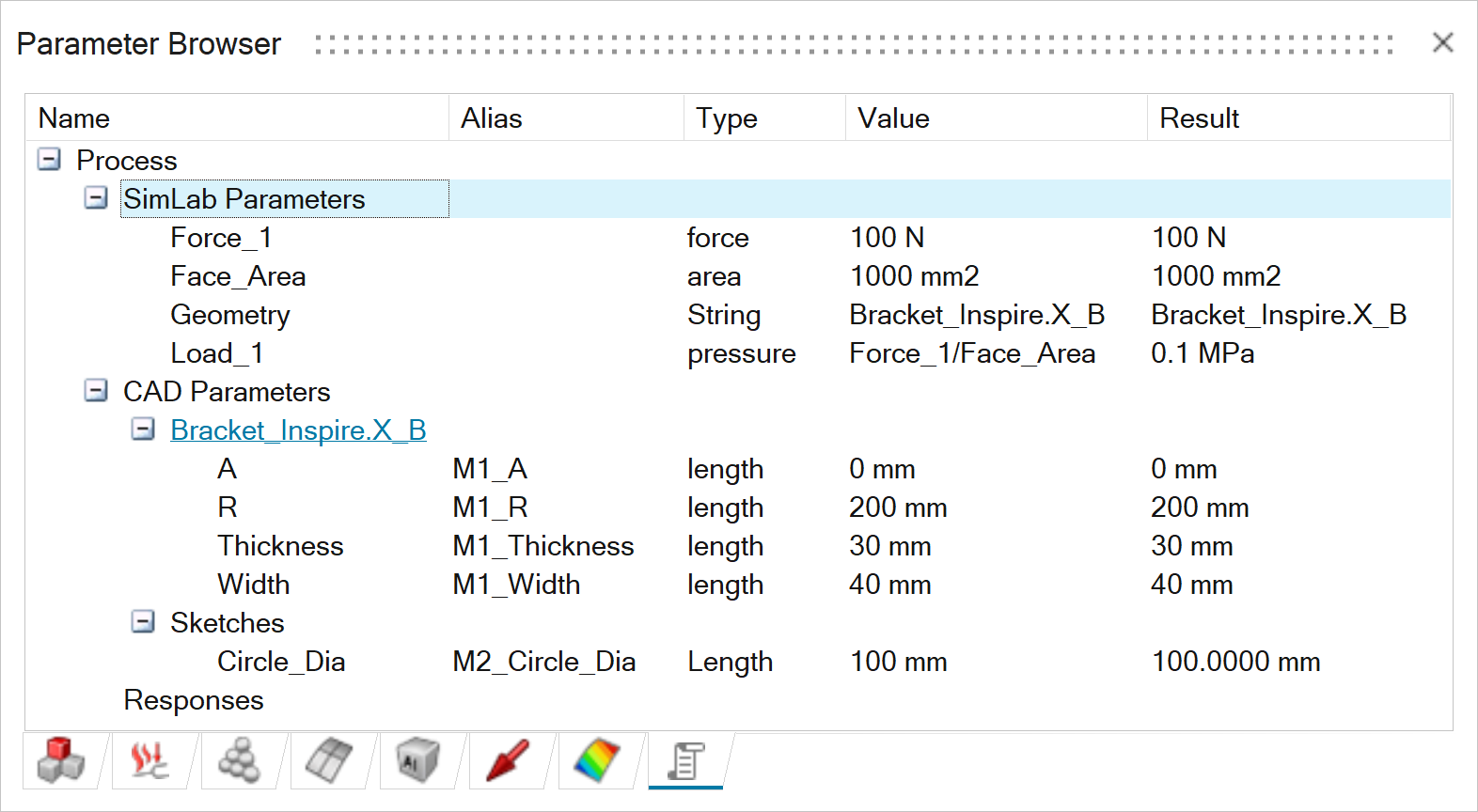Close the Parameter Browser panel
The width and height of the screenshot is (1478, 812).
(x=1442, y=42)
